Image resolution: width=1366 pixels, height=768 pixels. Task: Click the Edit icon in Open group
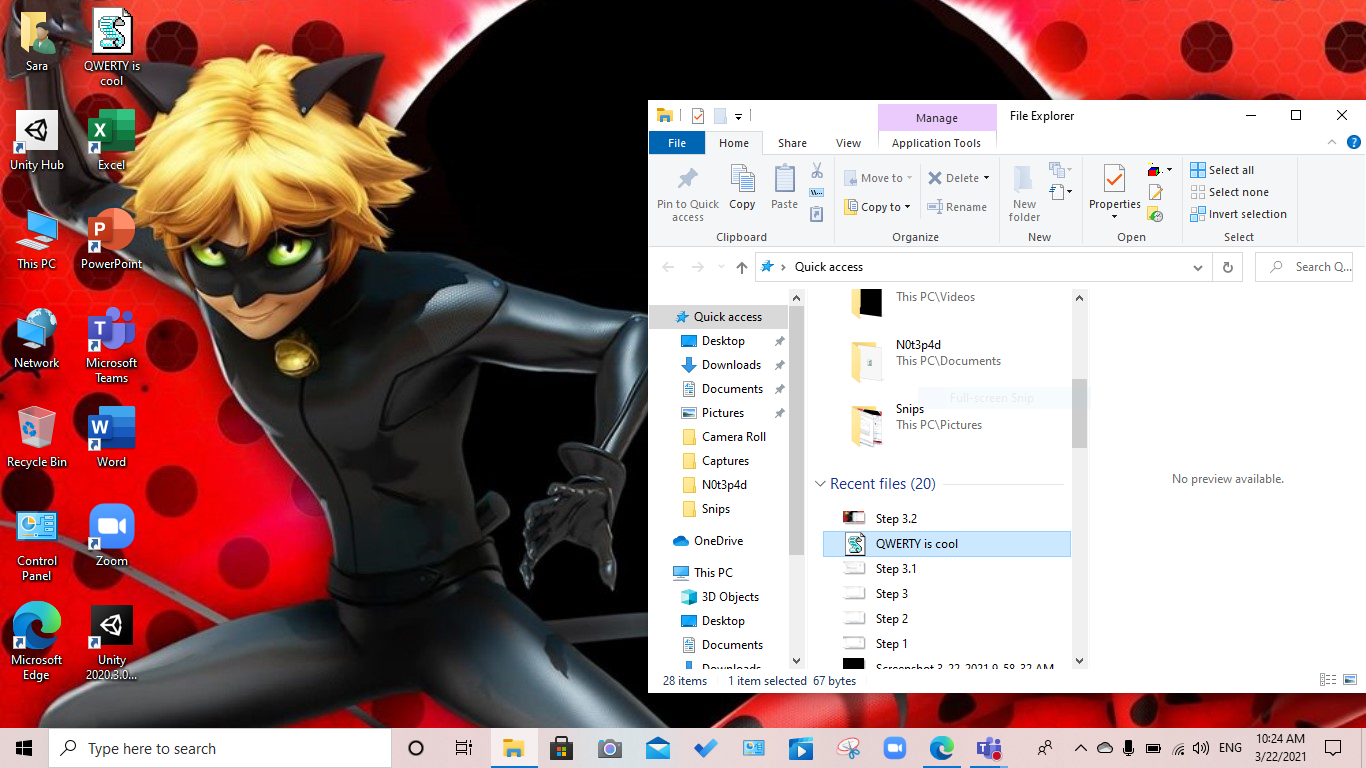pos(1156,192)
